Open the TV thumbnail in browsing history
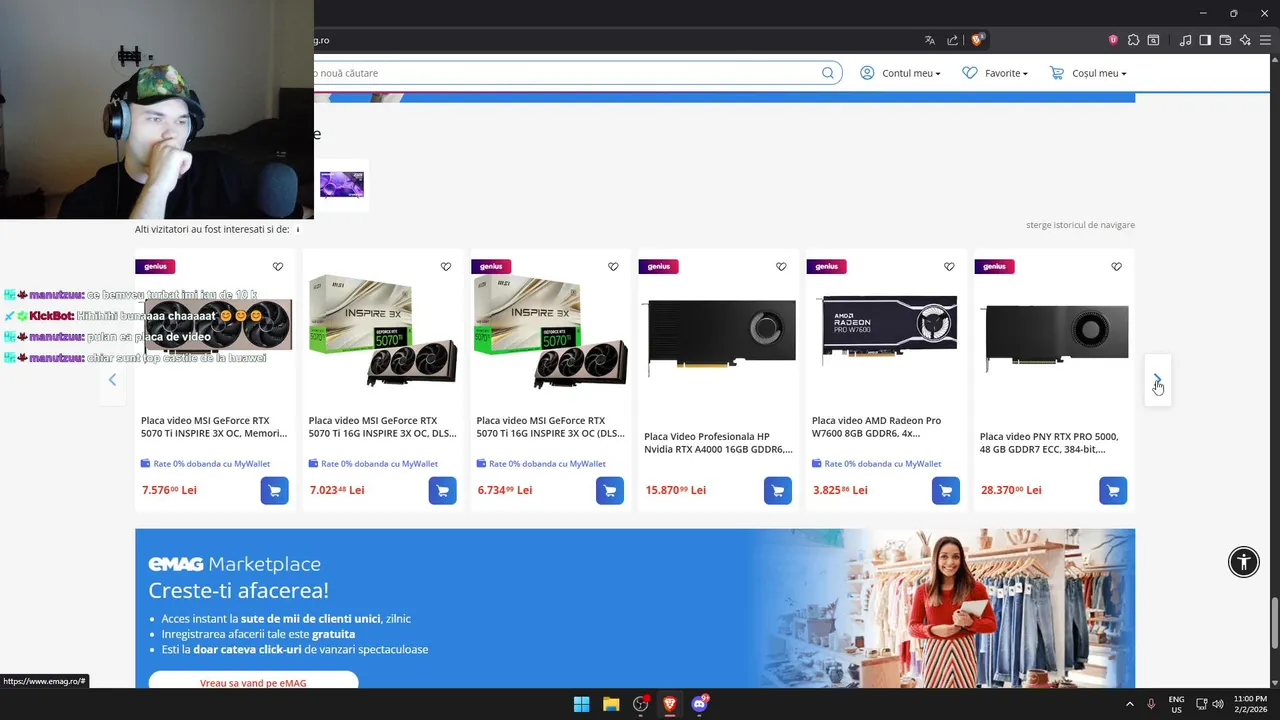The image size is (1280, 720). click(342, 185)
